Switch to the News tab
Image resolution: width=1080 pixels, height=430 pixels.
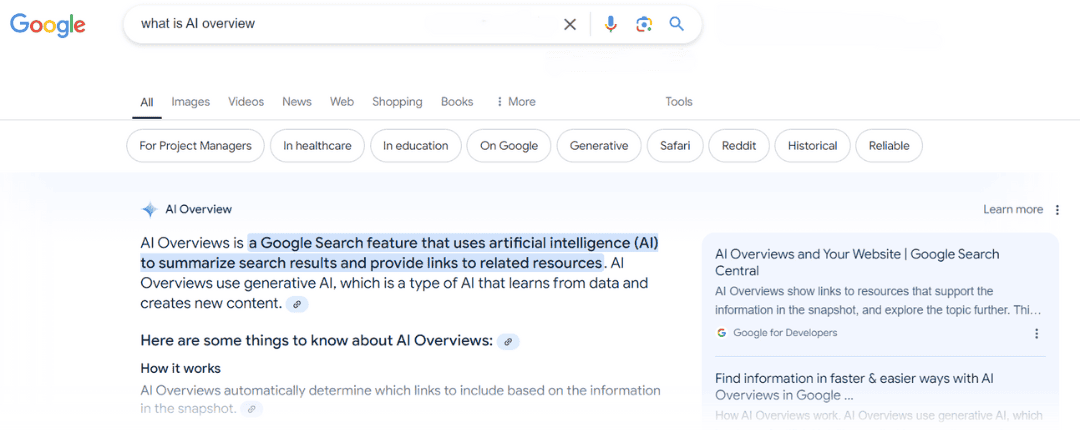click(297, 102)
